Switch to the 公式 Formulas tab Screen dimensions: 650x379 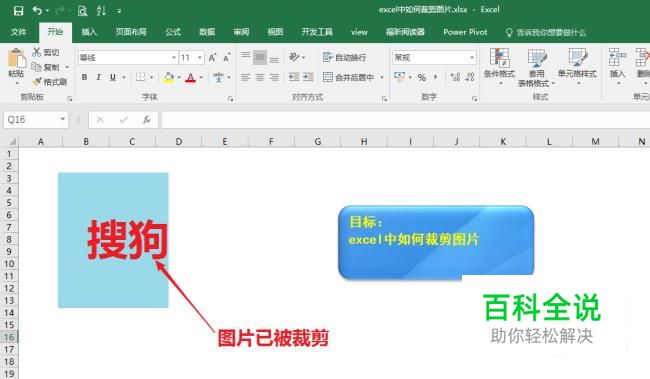173,32
